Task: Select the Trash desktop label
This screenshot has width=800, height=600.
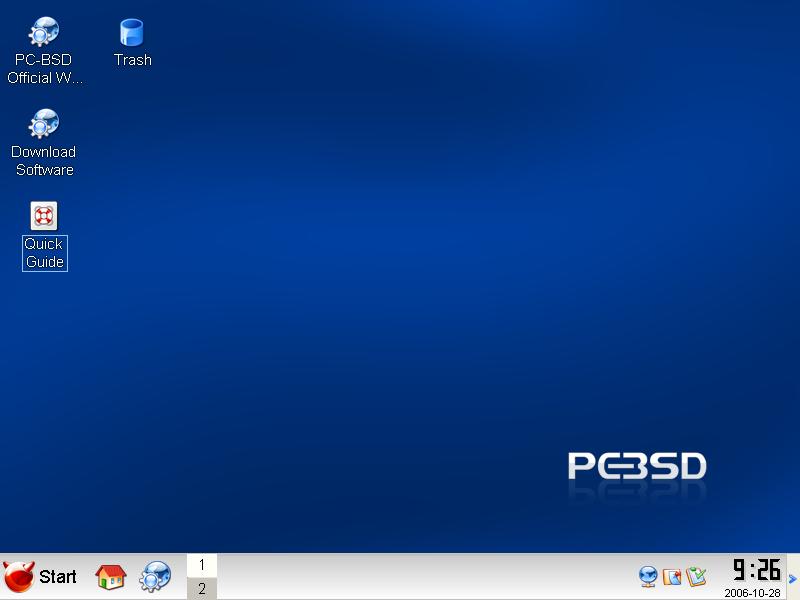Action: pos(131,59)
